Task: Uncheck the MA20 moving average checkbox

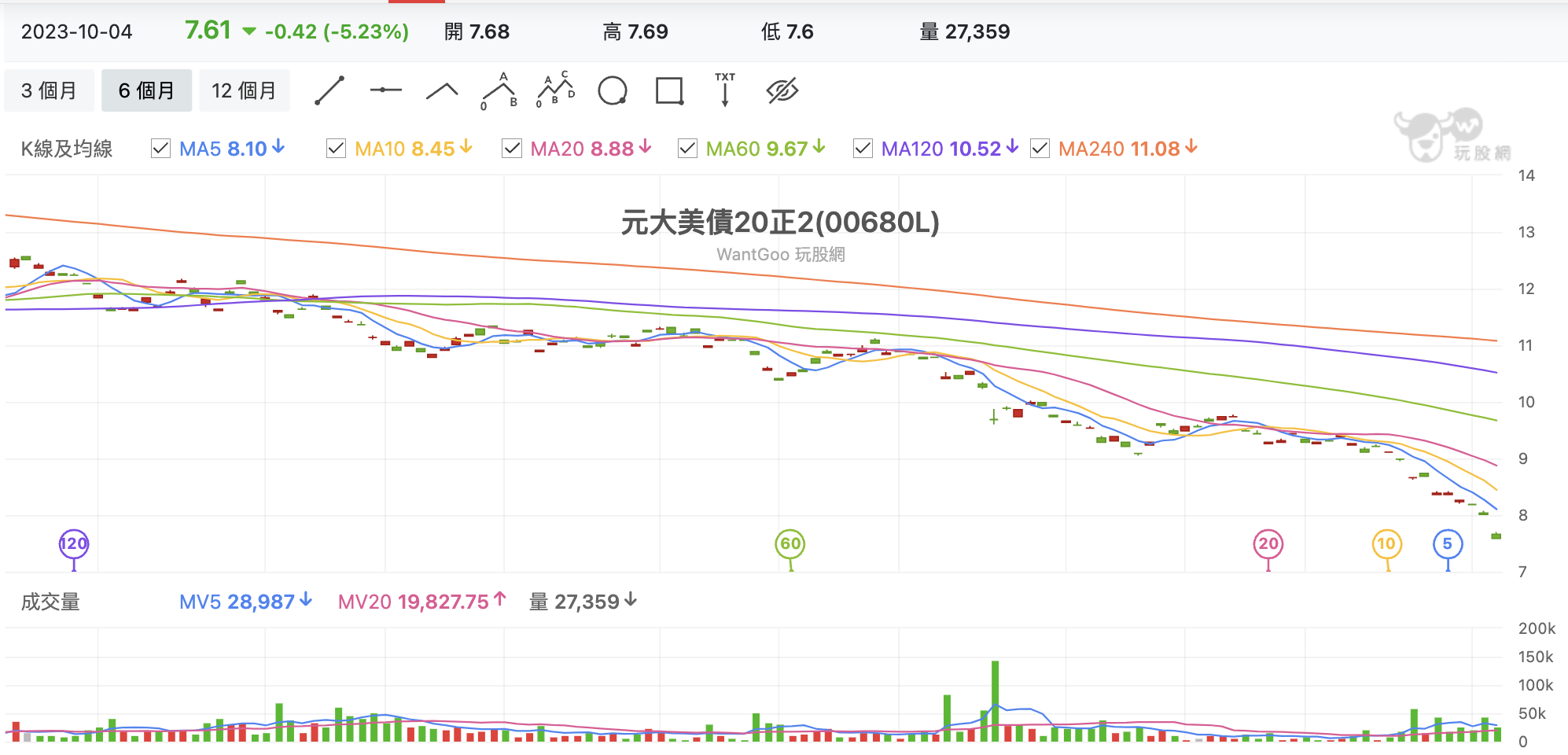Action: coord(512,148)
